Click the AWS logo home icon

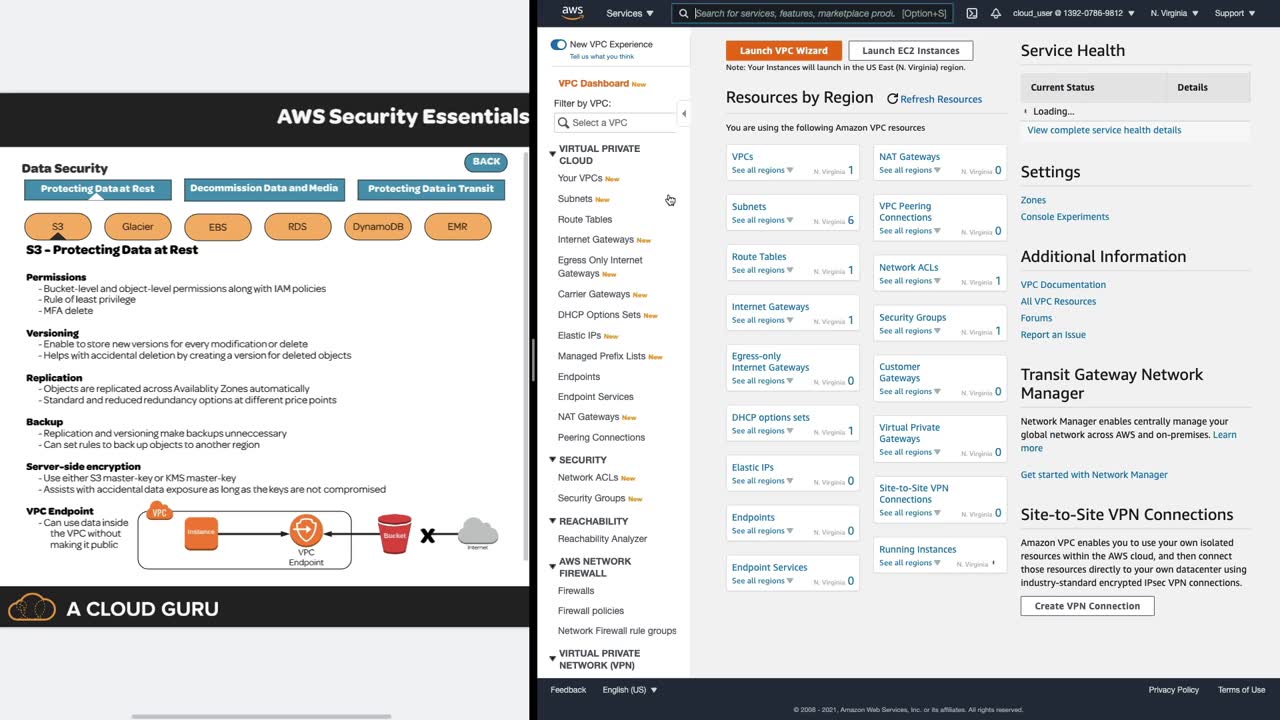(572, 13)
